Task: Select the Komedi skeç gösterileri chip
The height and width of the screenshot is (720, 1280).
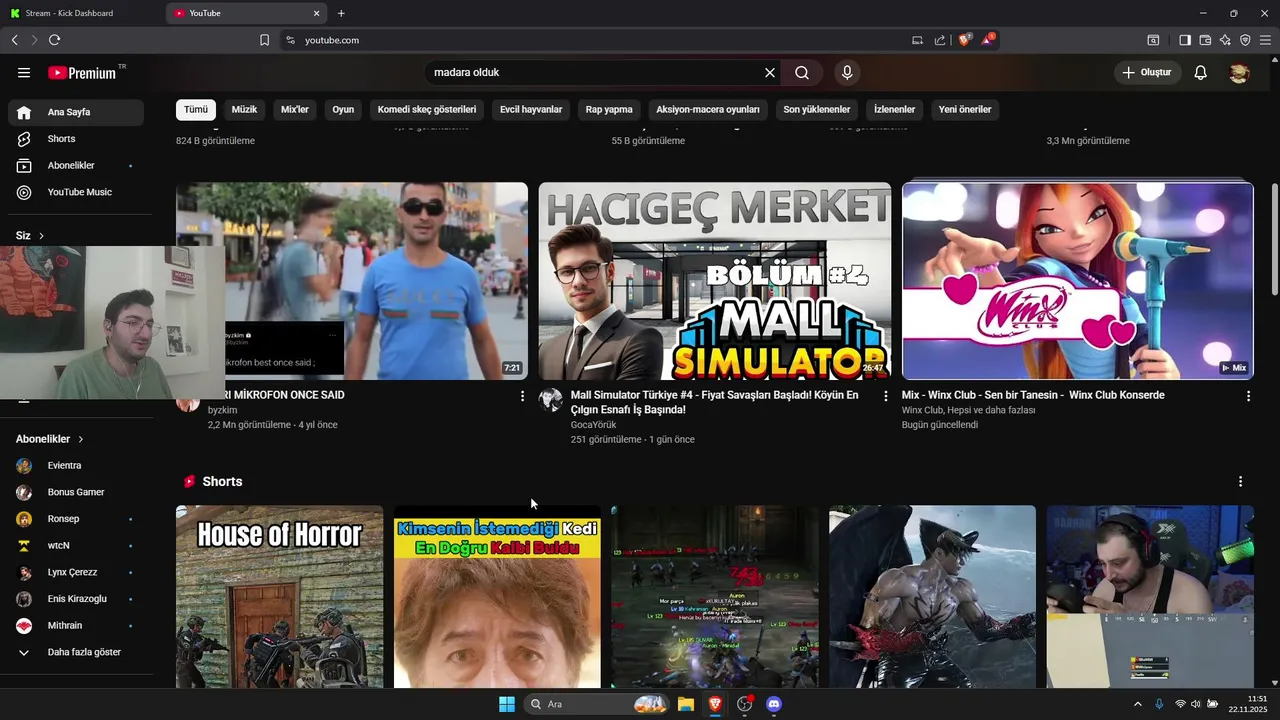Action: [x=427, y=109]
